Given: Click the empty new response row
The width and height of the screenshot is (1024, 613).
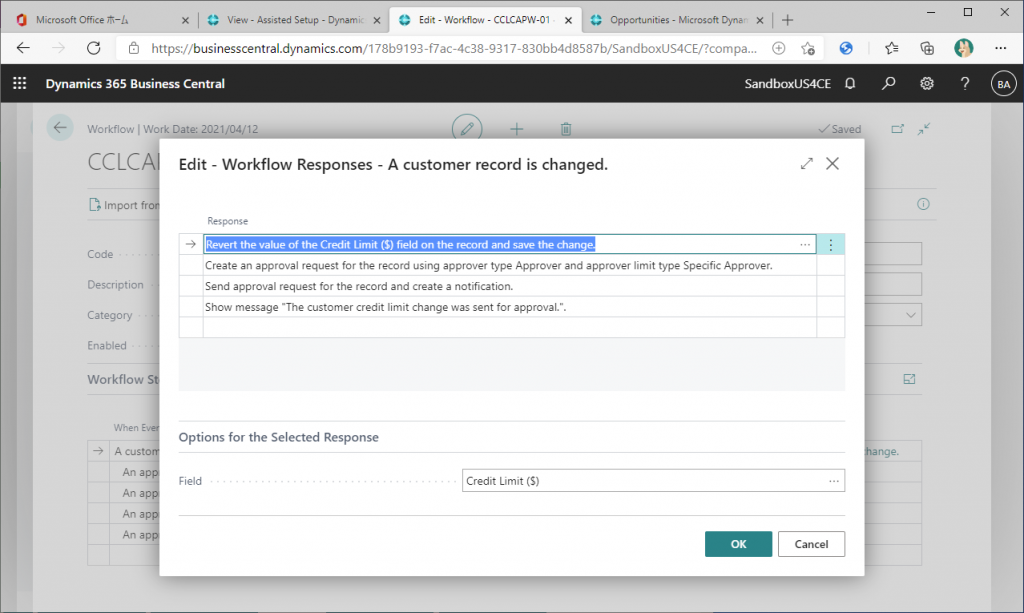Looking at the screenshot, I should pos(509,328).
